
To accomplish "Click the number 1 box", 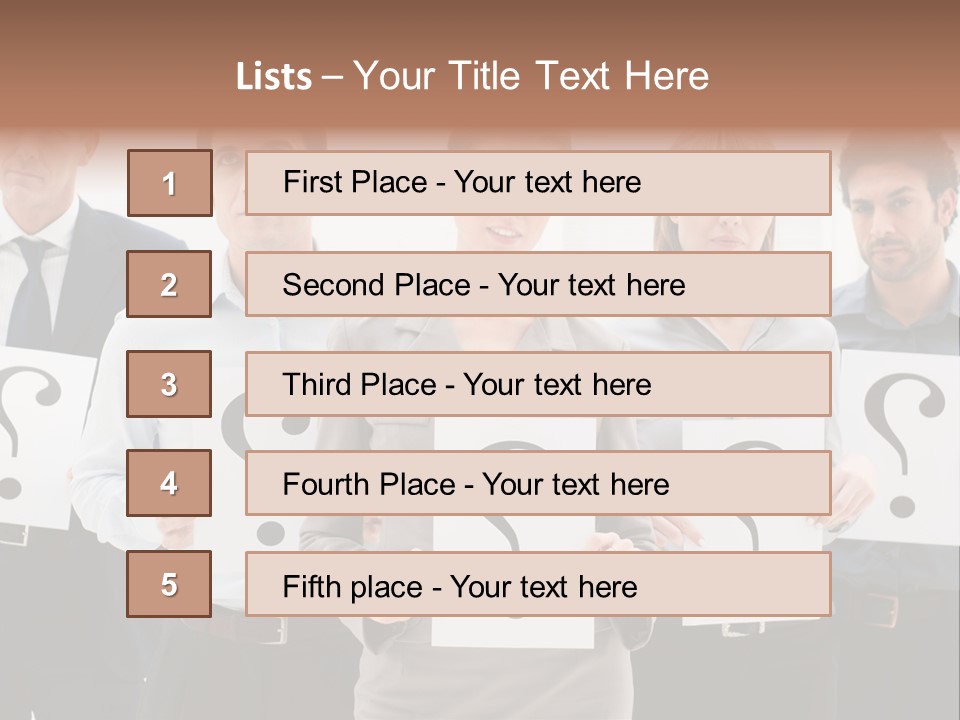I will point(169,183).
